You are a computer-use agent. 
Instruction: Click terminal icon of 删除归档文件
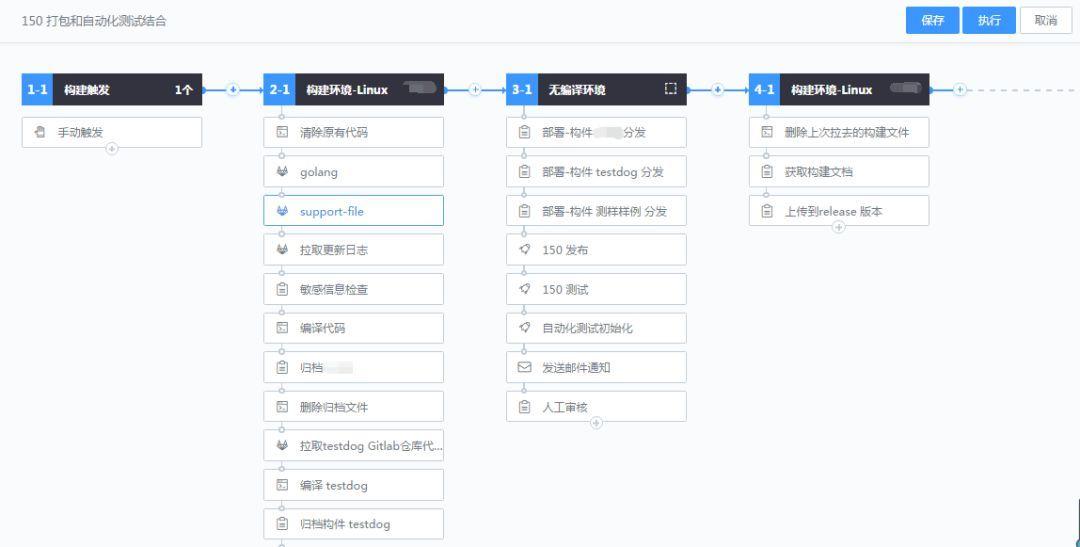coord(282,406)
